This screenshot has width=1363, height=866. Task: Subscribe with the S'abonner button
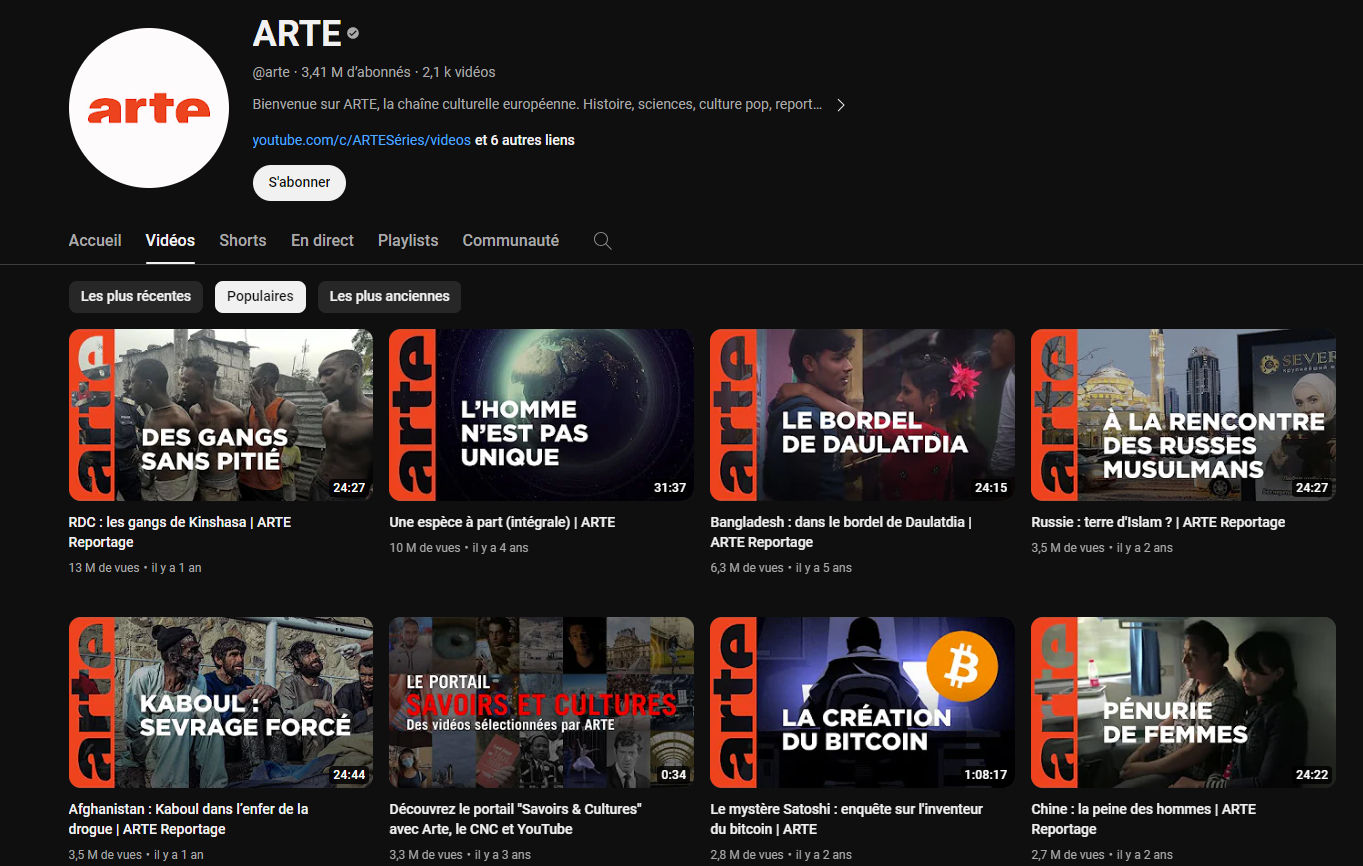point(299,183)
